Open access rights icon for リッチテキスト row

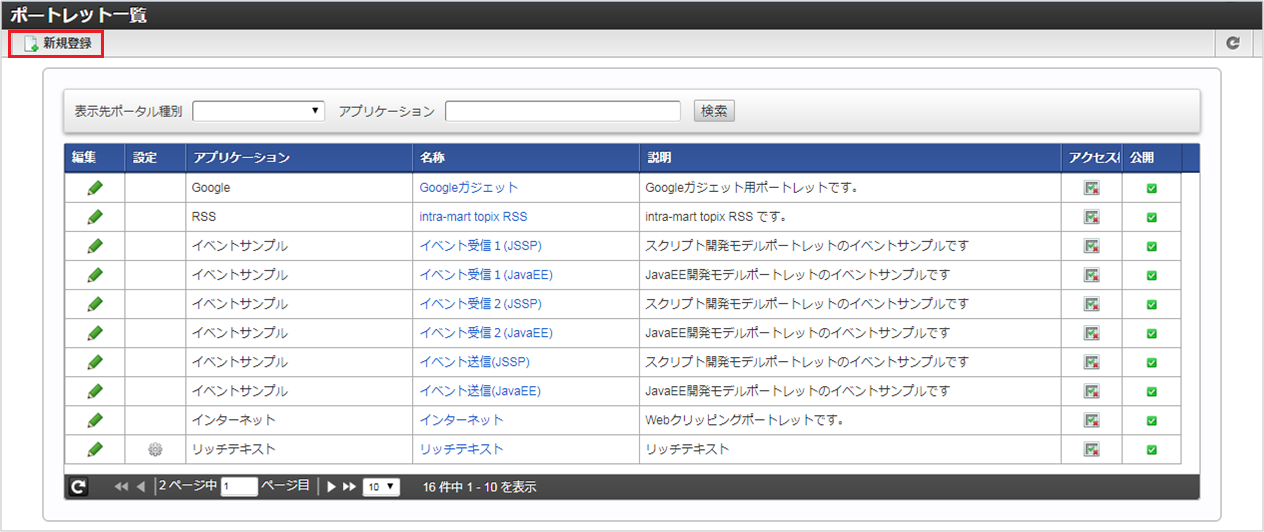click(x=1091, y=450)
